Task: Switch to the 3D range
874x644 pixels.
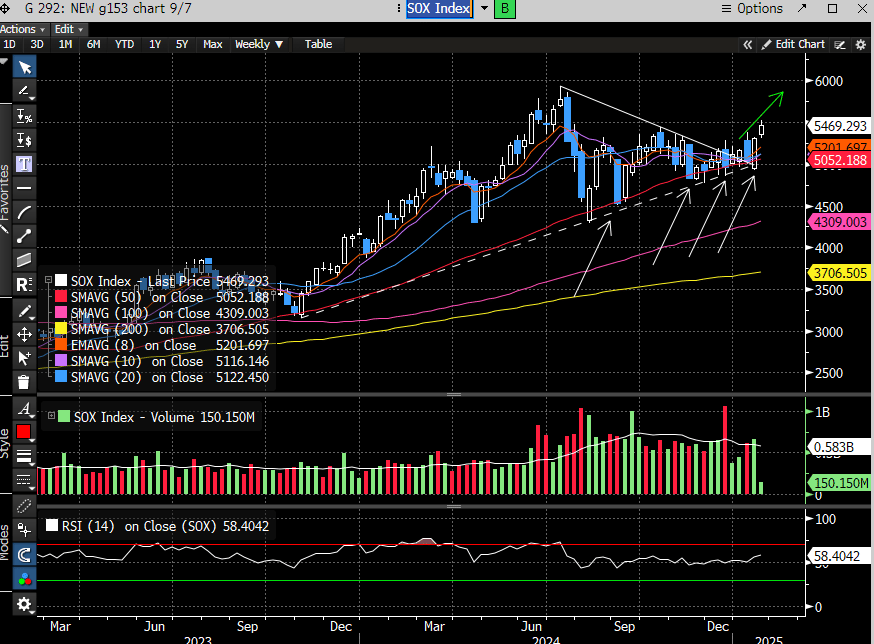Action: pos(37,44)
